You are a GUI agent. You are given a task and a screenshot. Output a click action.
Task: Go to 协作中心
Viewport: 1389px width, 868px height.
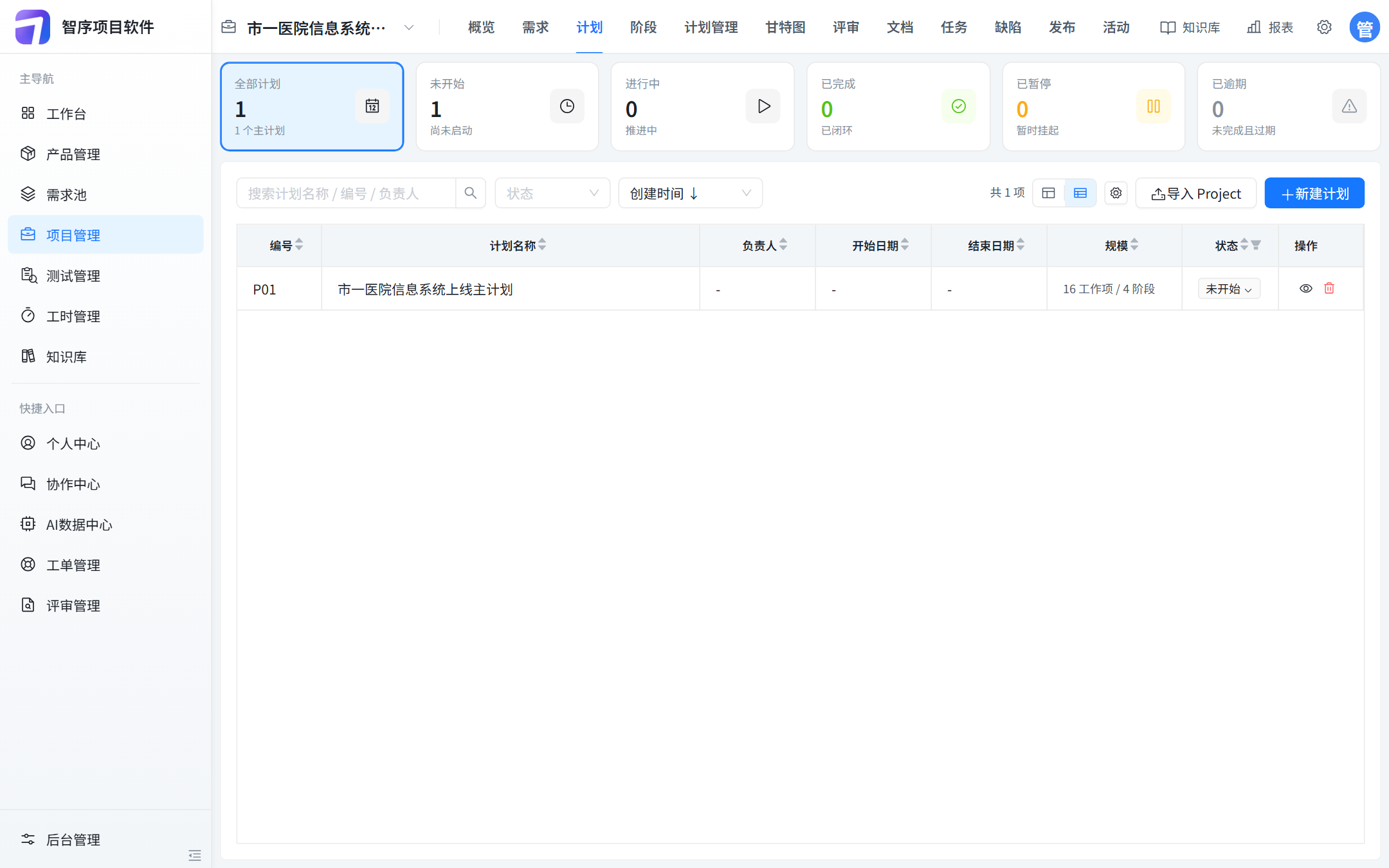click(105, 484)
